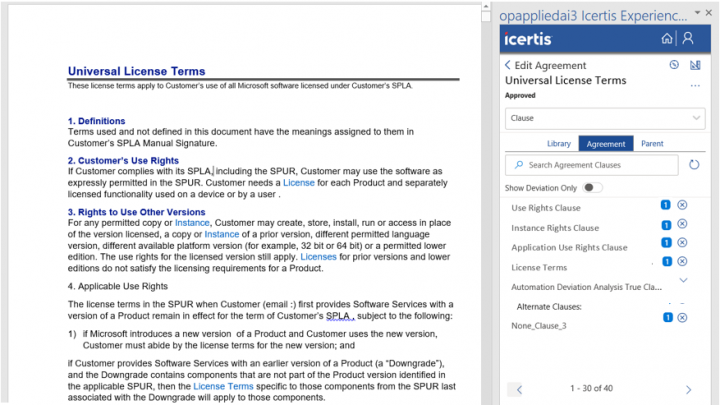The image size is (720, 405).
Task: Collapse Automation Deviation Analysis clause
Action: pyautogui.click(x=683, y=281)
